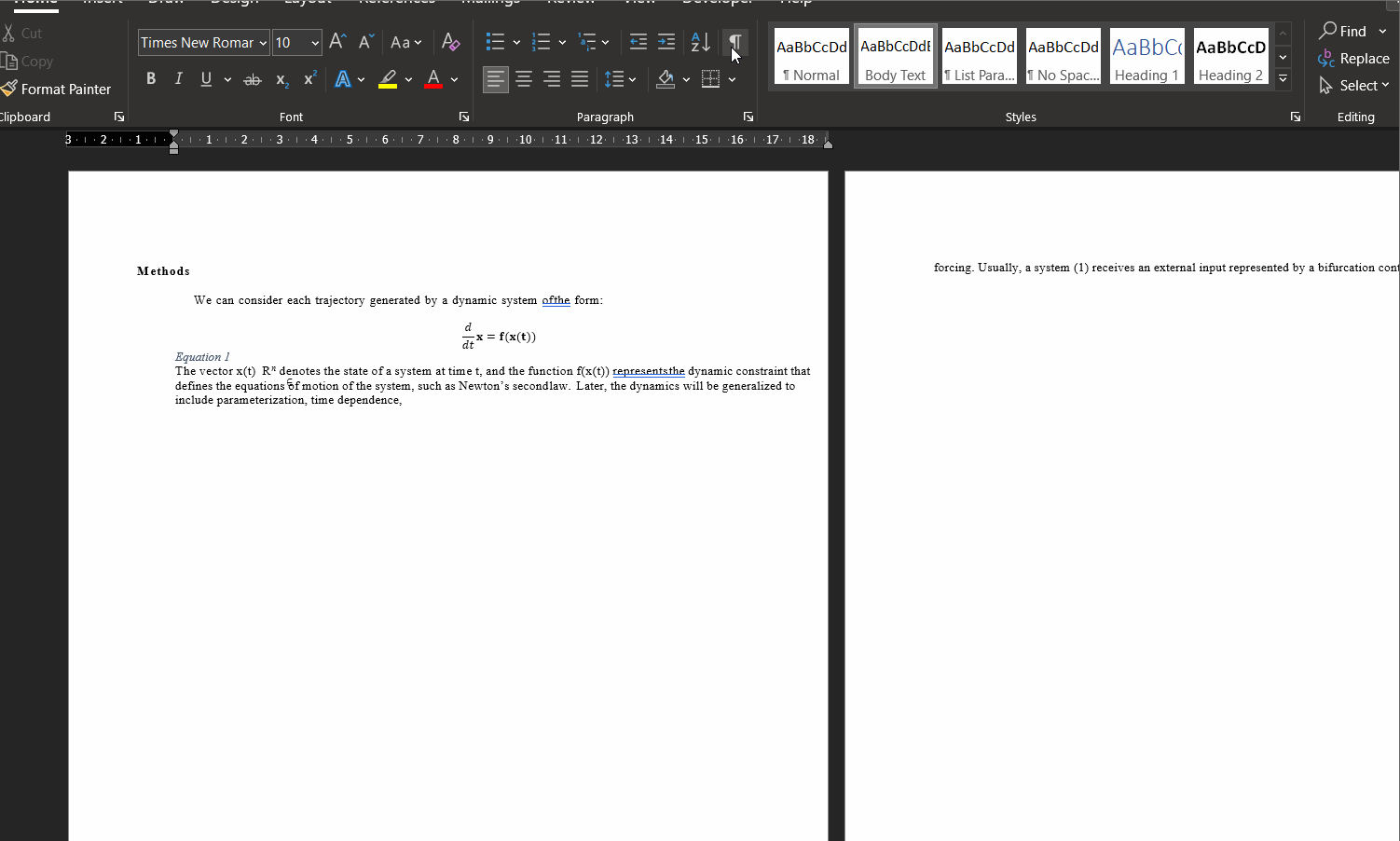Screen dimensions: 1400x841
Task: Toggle Bold formatting
Action: 150,78
